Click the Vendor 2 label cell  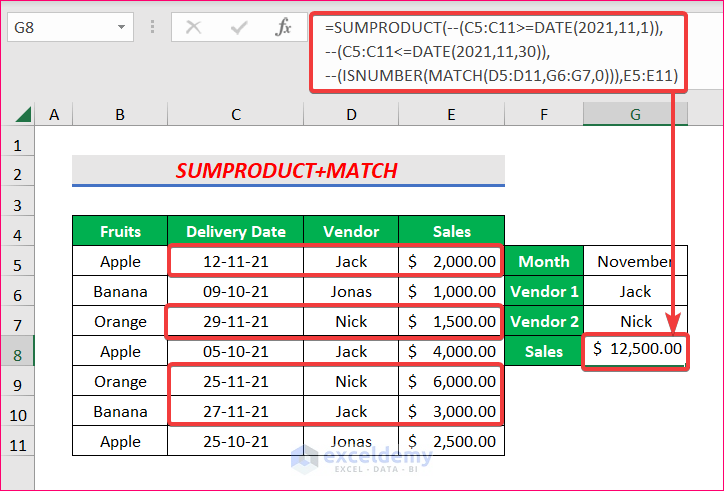[544, 321]
